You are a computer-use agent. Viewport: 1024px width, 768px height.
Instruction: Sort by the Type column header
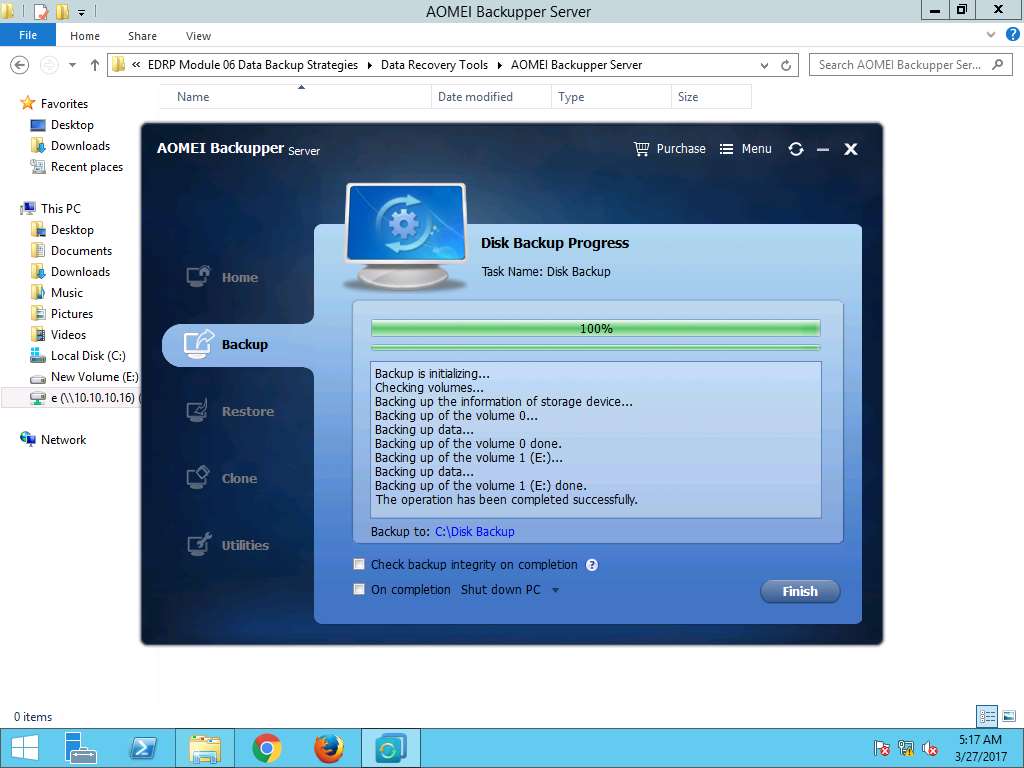click(x=611, y=97)
